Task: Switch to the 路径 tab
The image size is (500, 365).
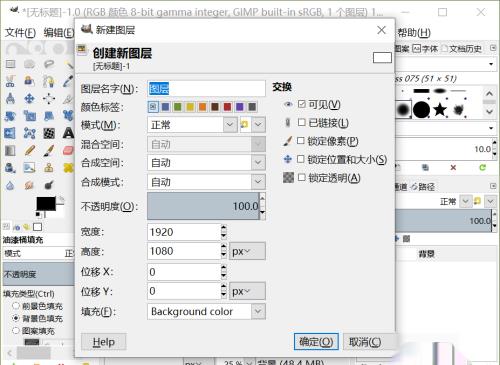Action: pyautogui.click(x=423, y=187)
